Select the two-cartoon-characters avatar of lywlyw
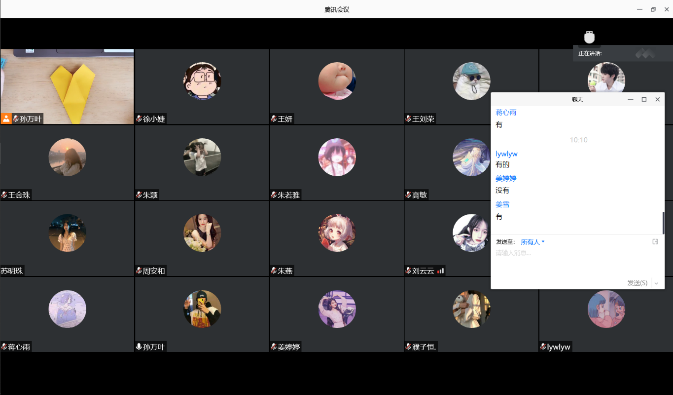673x395 pixels. point(606,309)
